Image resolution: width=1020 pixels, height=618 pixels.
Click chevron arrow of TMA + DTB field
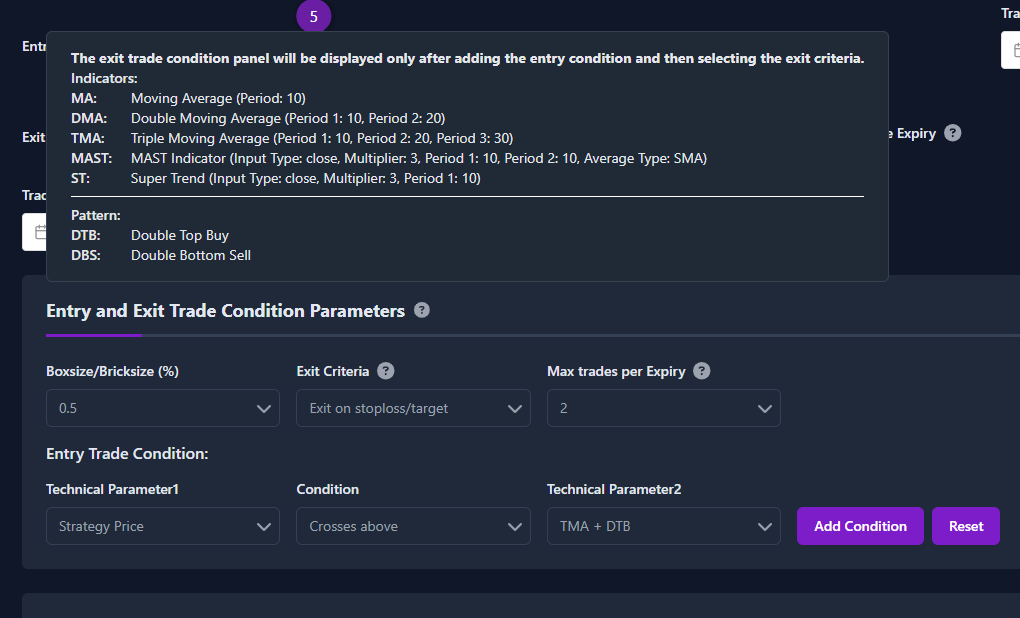765,526
